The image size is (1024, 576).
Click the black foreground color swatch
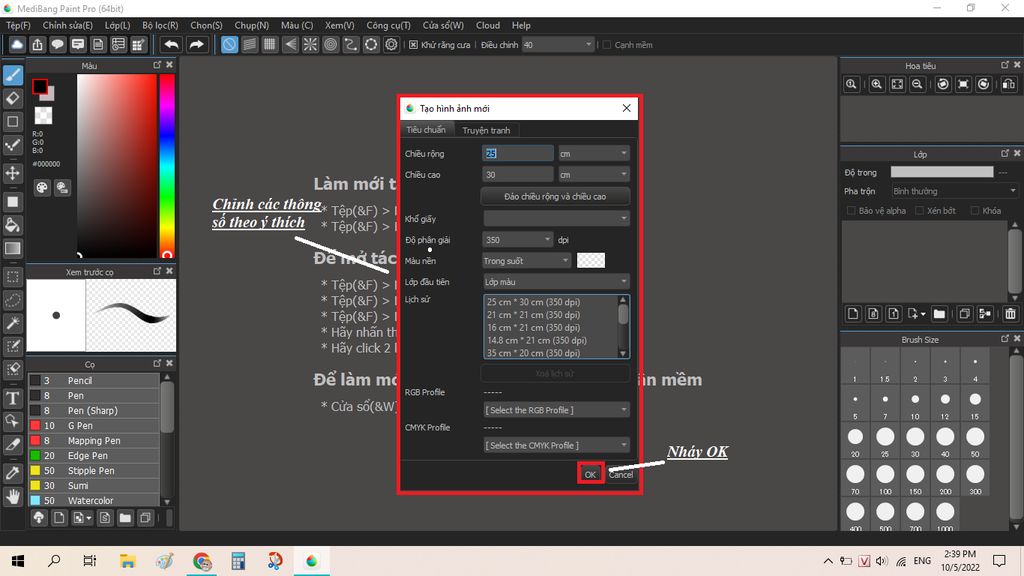point(40,86)
